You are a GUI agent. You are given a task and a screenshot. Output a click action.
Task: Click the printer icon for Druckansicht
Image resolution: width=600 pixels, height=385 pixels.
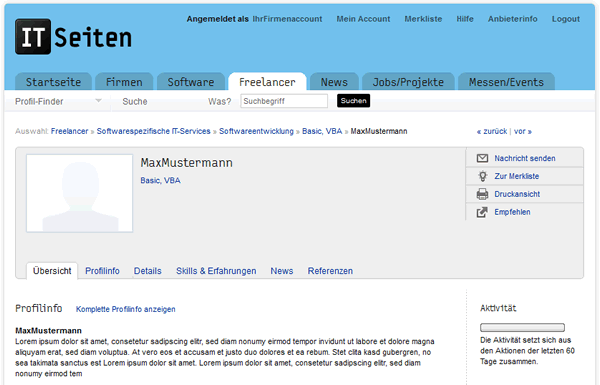pyautogui.click(x=482, y=194)
